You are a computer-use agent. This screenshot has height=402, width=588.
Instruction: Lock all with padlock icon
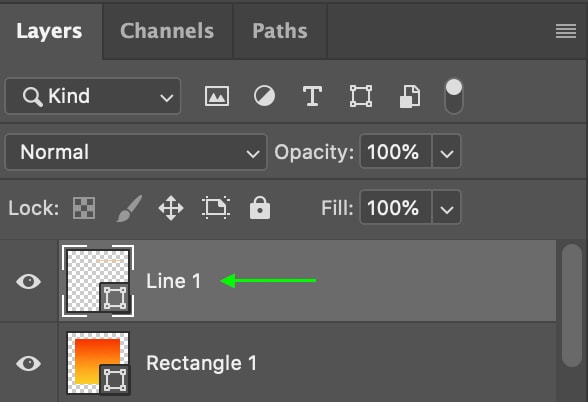[260, 207]
